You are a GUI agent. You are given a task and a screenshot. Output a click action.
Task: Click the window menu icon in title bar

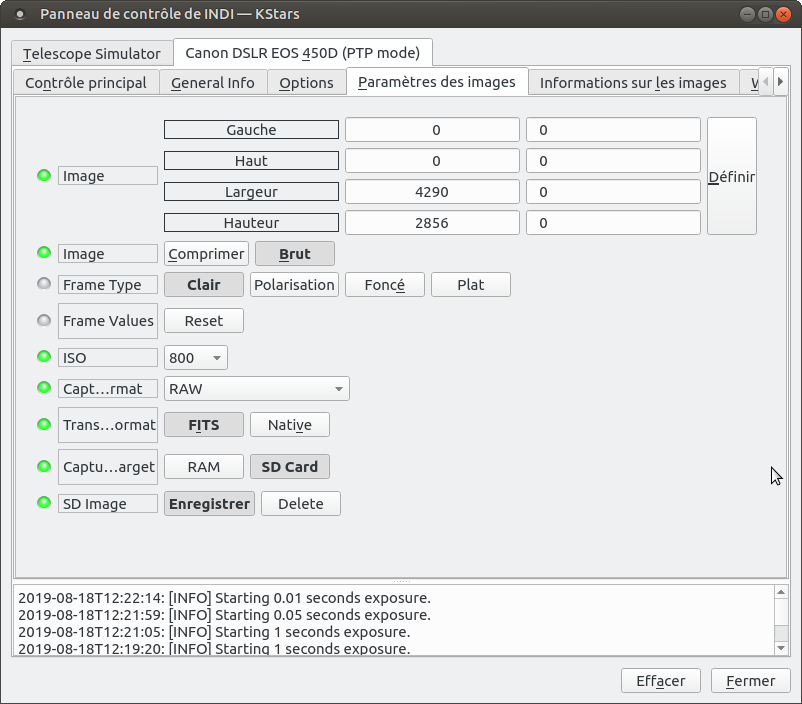pyautogui.click(x=19, y=14)
